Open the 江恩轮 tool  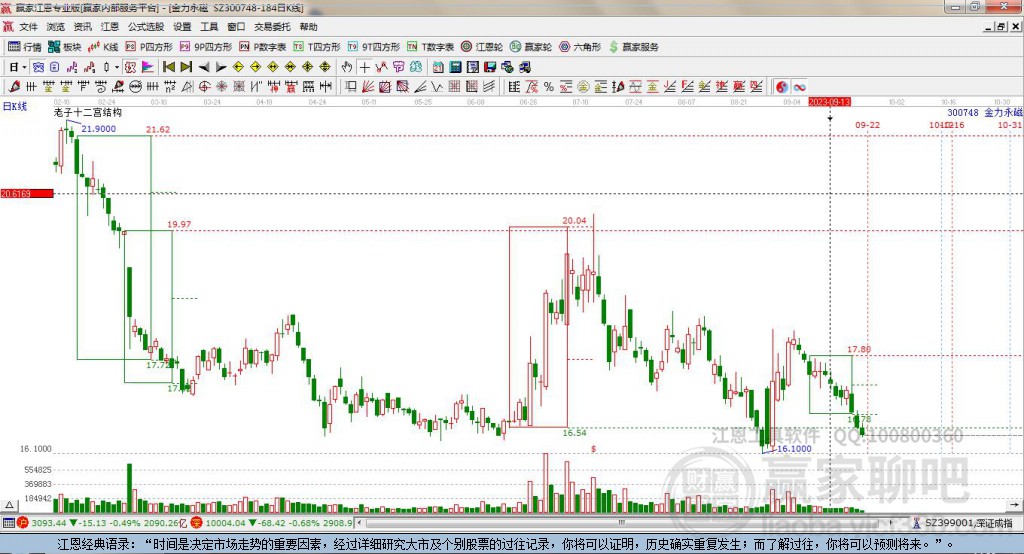[x=482, y=46]
